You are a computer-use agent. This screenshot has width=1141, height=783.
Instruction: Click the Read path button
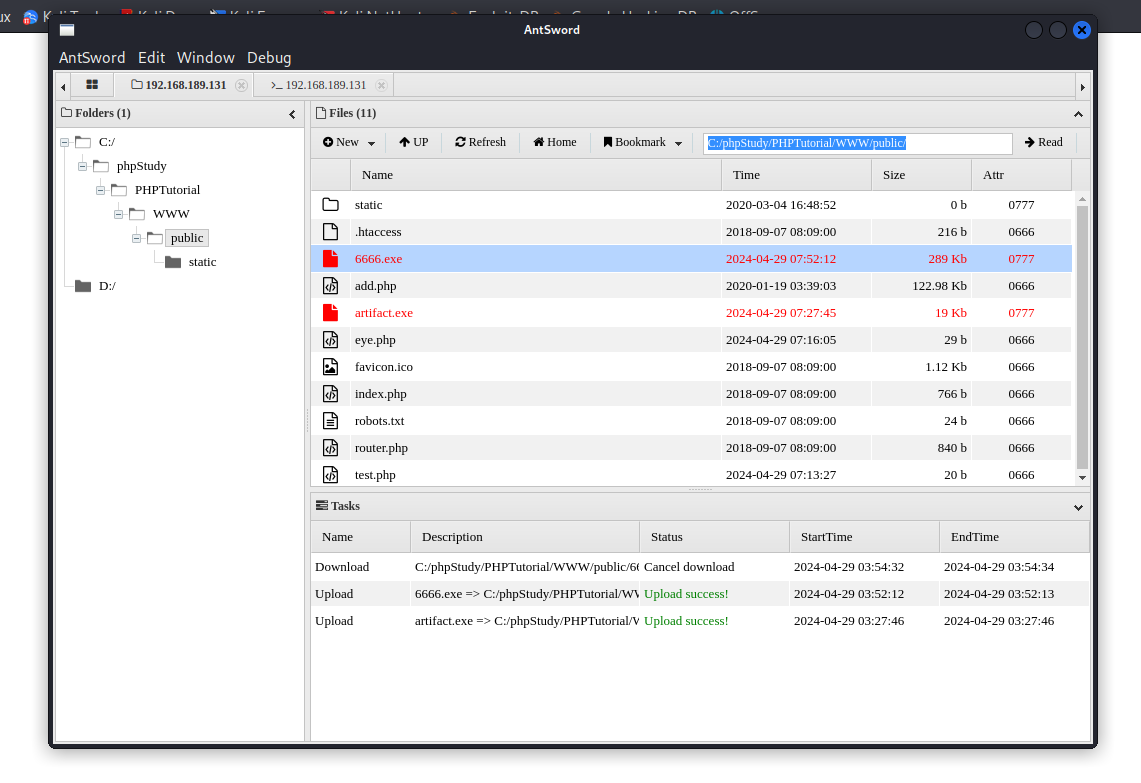pos(1043,143)
